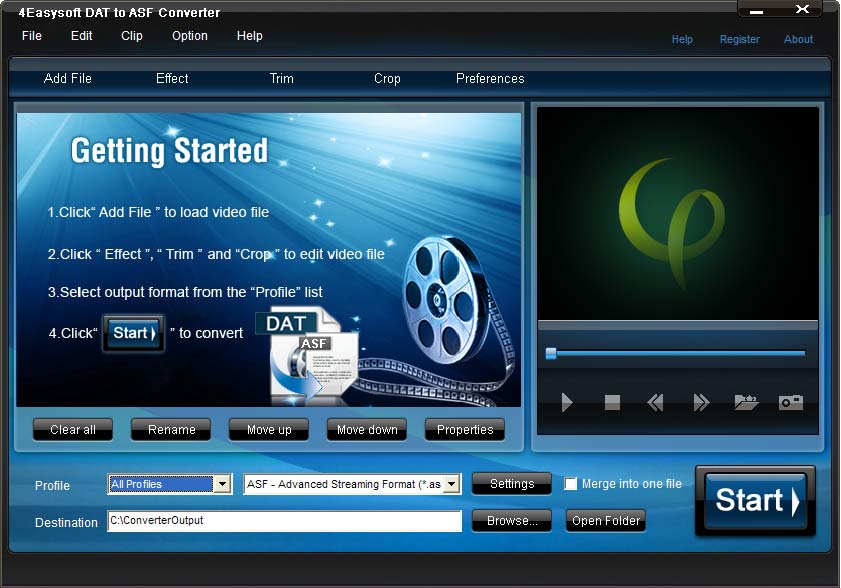Open the Clip menu
The height and width of the screenshot is (588, 841).
(131, 35)
